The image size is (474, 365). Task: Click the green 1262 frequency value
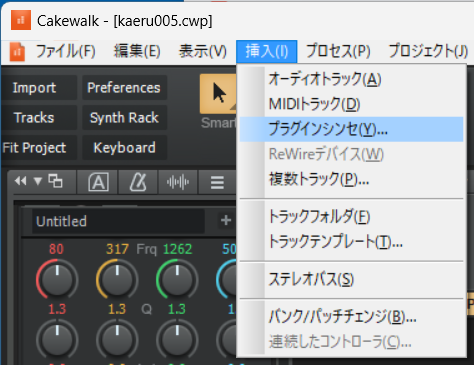[x=177, y=249]
